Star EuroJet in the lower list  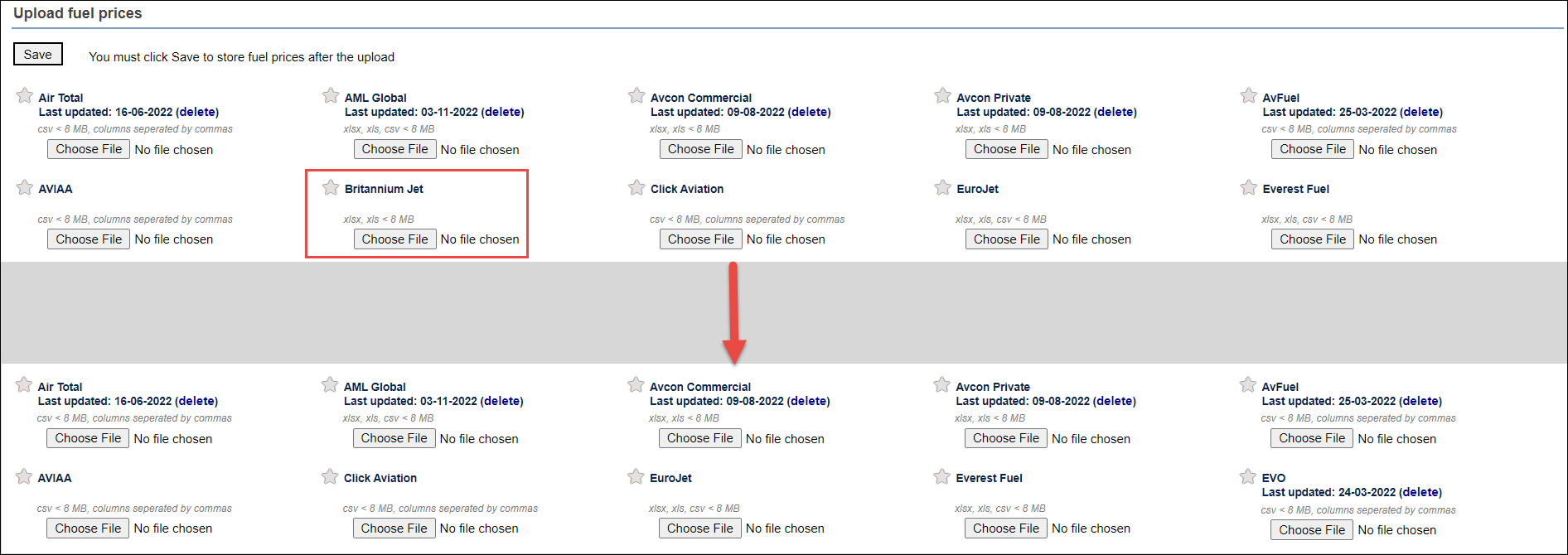tap(636, 476)
